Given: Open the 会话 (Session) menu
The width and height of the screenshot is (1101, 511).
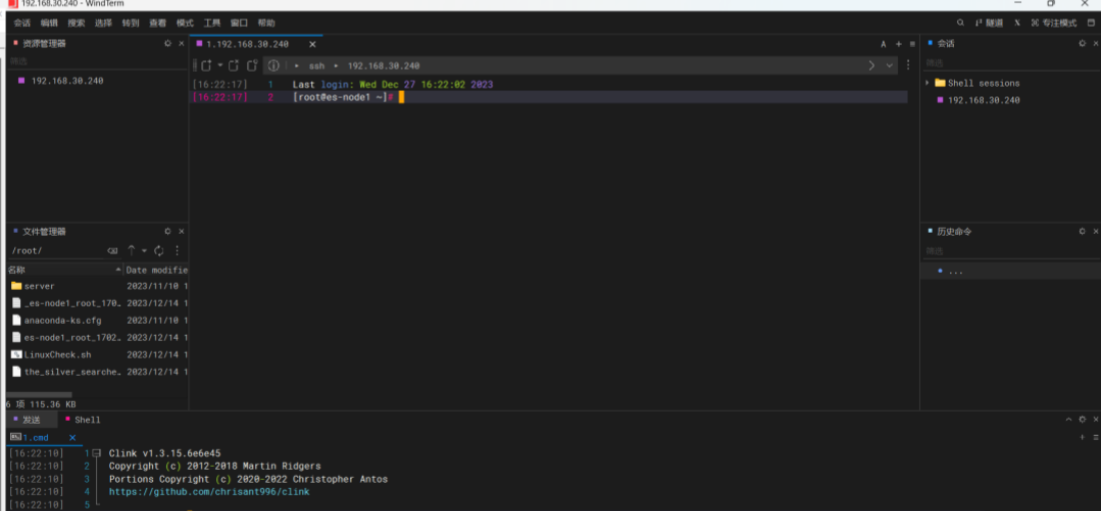Looking at the screenshot, I should pyautogui.click(x=22, y=23).
